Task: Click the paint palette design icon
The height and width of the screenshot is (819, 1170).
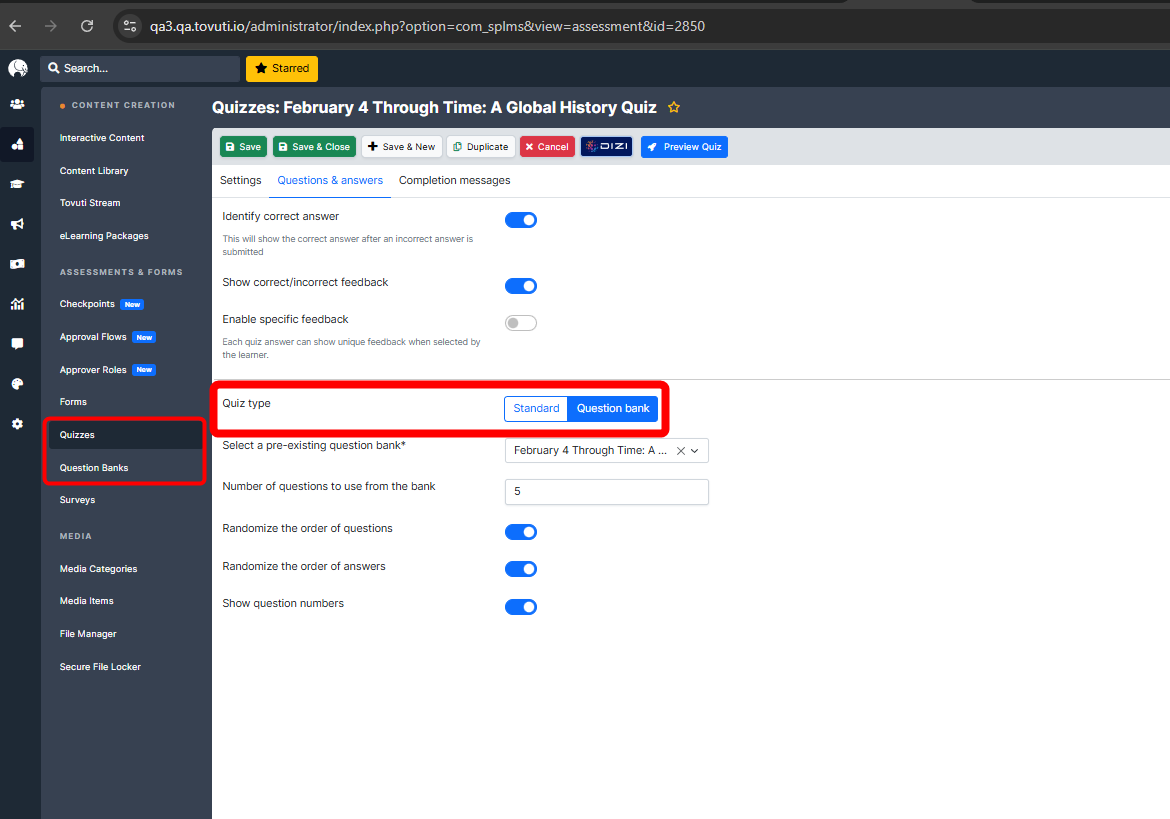Action: pyautogui.click(x=17, y=384)
